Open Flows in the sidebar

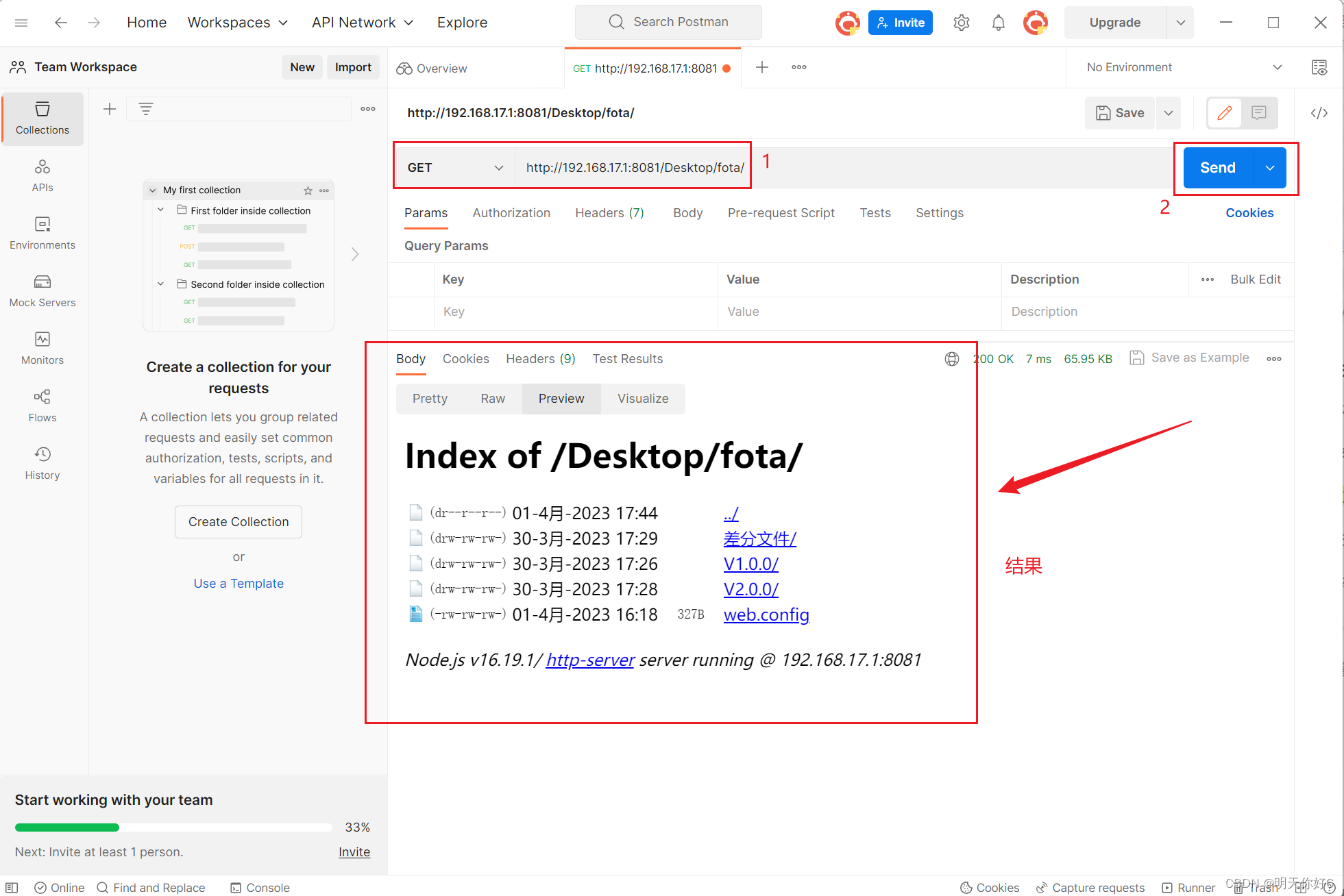(x=42, y=406)
